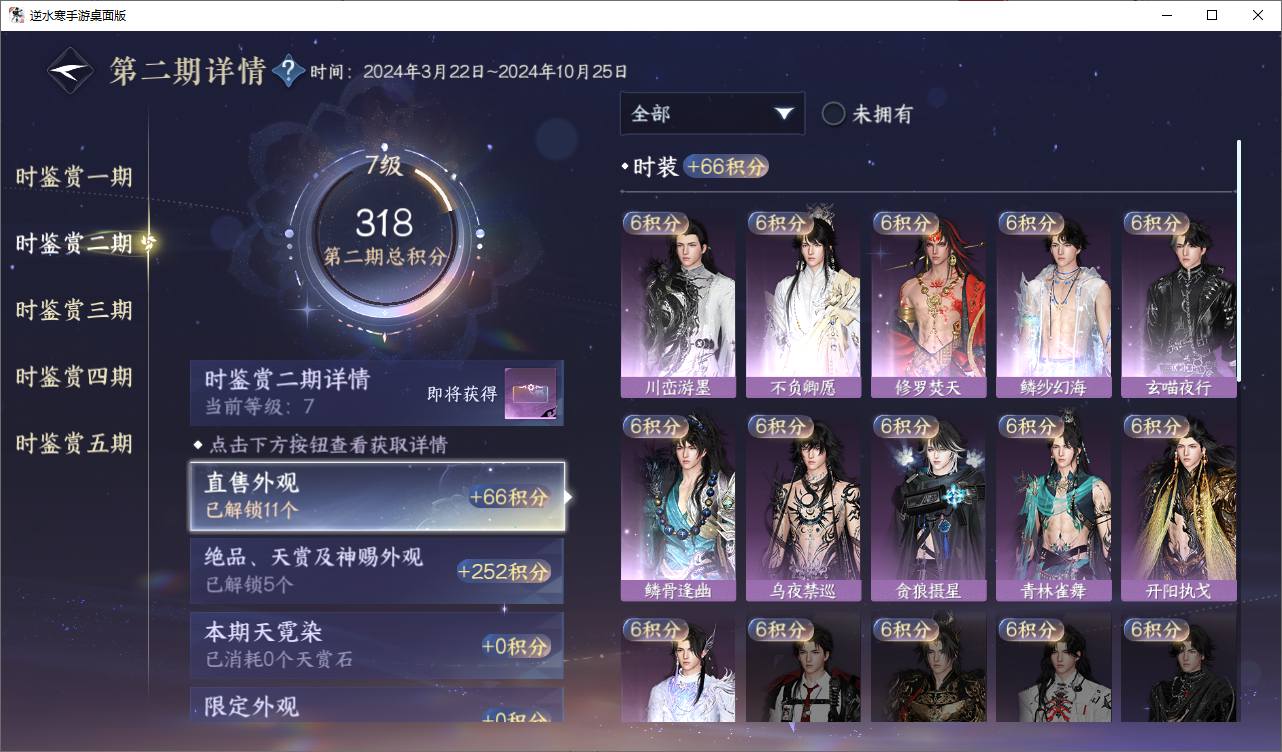Viewport: 1282px width, 752px height.
Task: Switch to 时鉴赏三期 tab
Action: tap(74, 310)
